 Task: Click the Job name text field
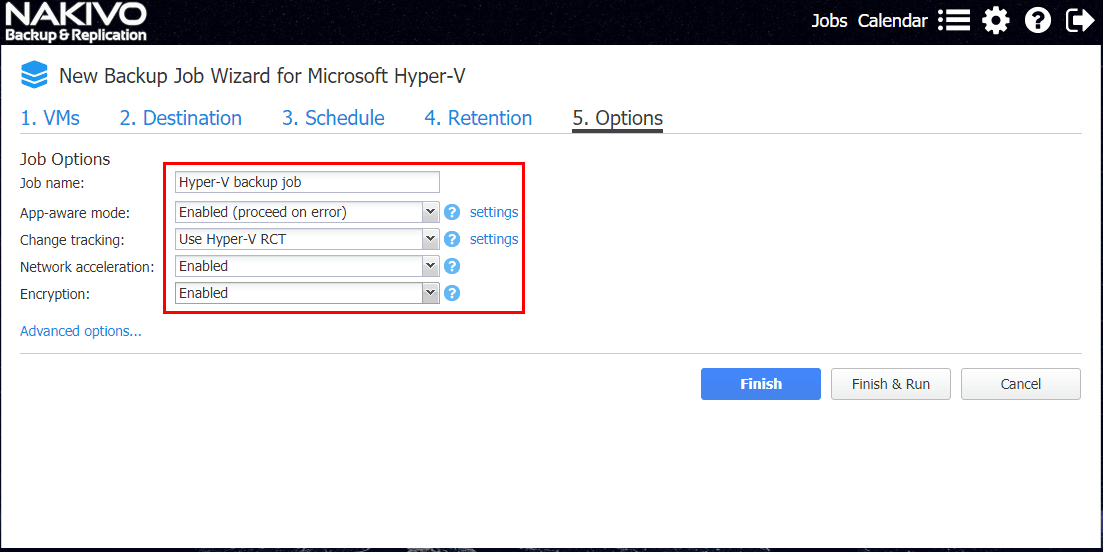pos(307,182)
